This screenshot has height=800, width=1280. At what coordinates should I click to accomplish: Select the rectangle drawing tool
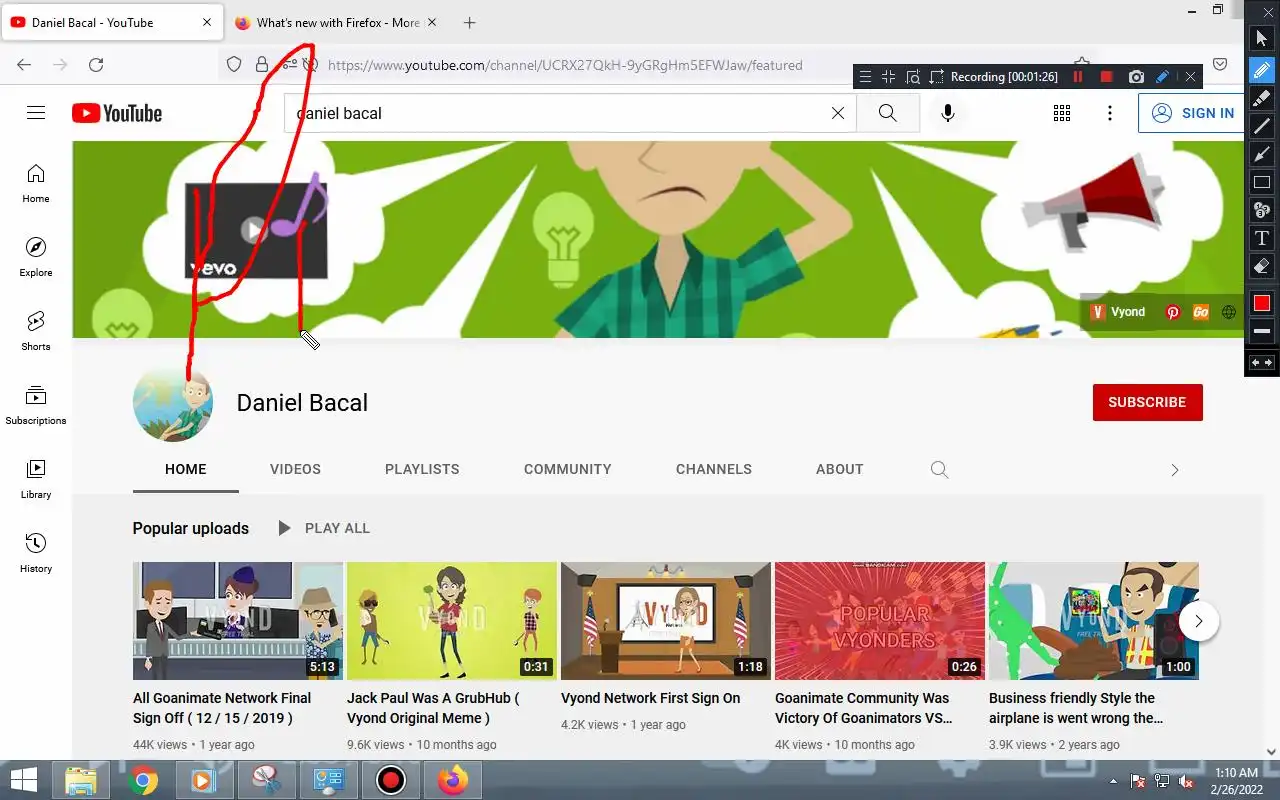[x=1262, y=182]
